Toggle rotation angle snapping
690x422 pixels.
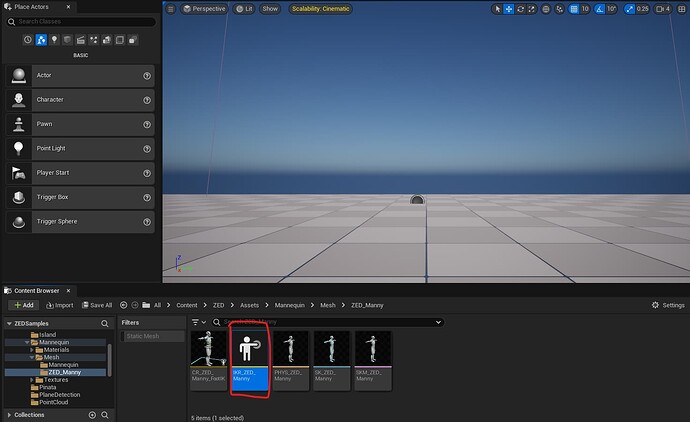pyautogui.click(x=600, y=9)
